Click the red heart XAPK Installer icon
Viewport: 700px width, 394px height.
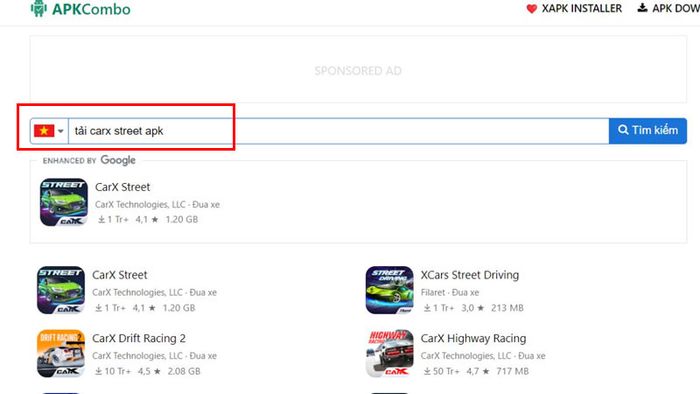tap(531, 8)
